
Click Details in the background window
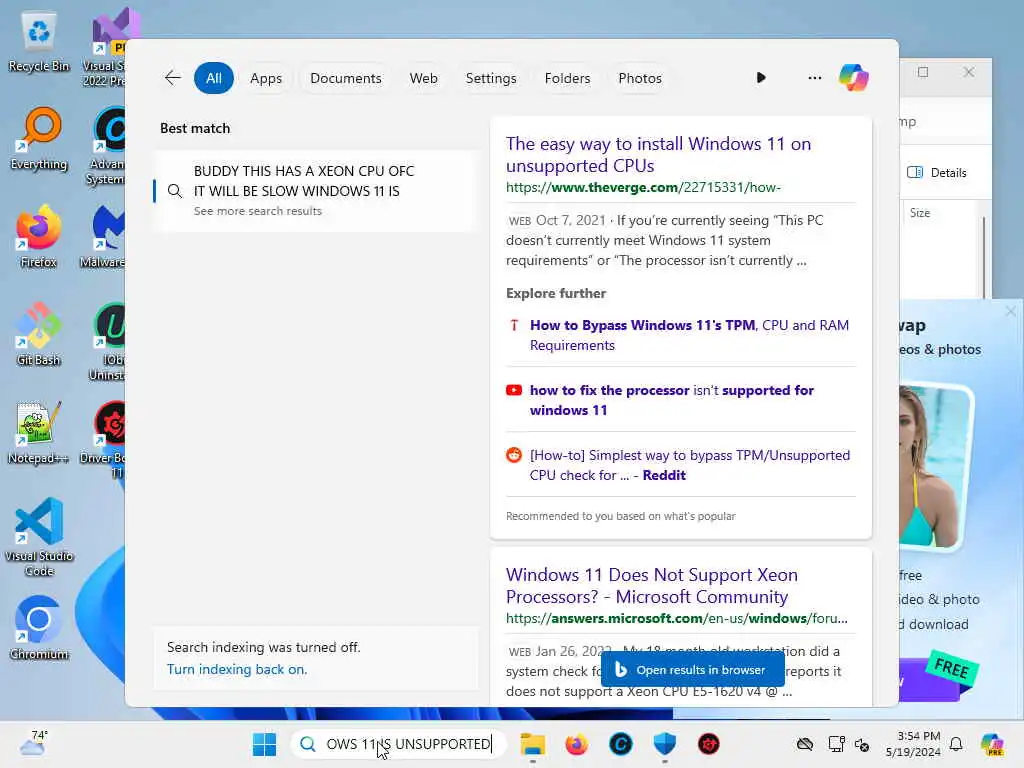tap(936, 172)
